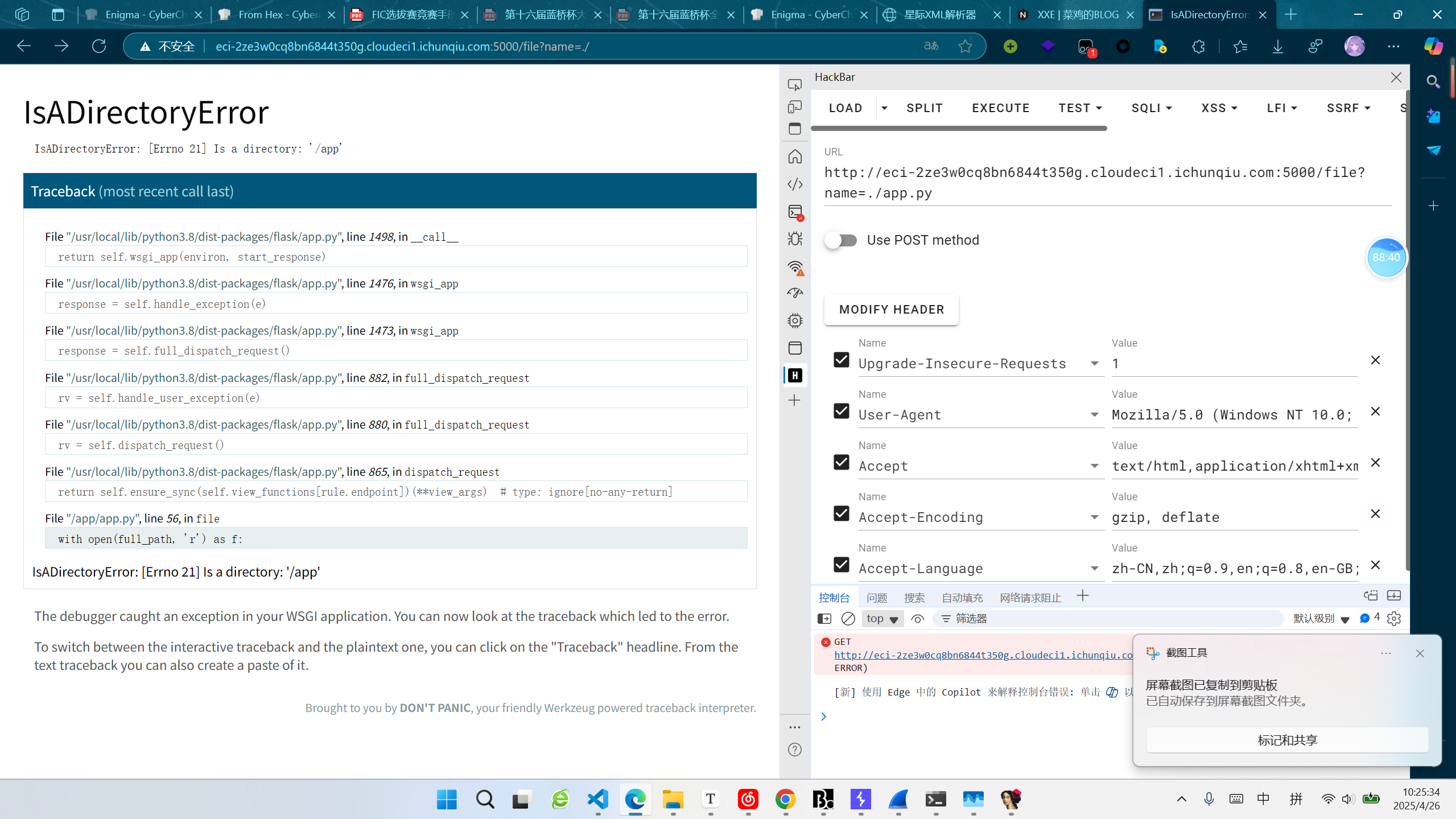Open the Accept header name dropdown
1456x819 pixels.
[x=1094, y=466]
